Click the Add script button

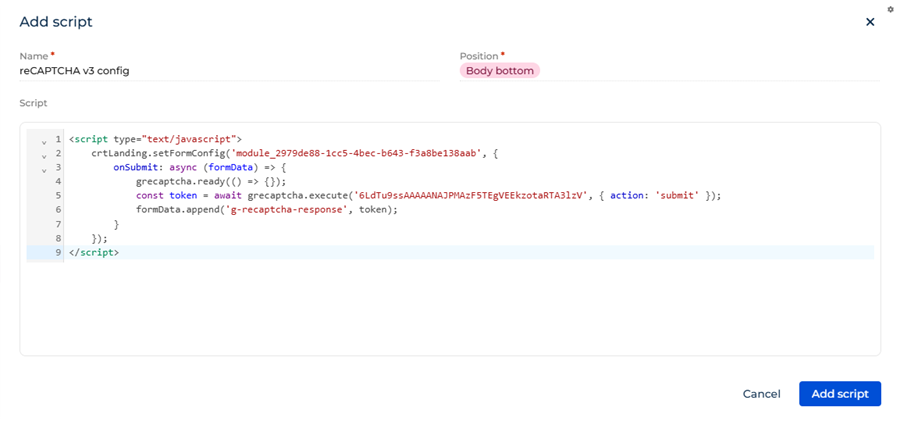point(840,394)
